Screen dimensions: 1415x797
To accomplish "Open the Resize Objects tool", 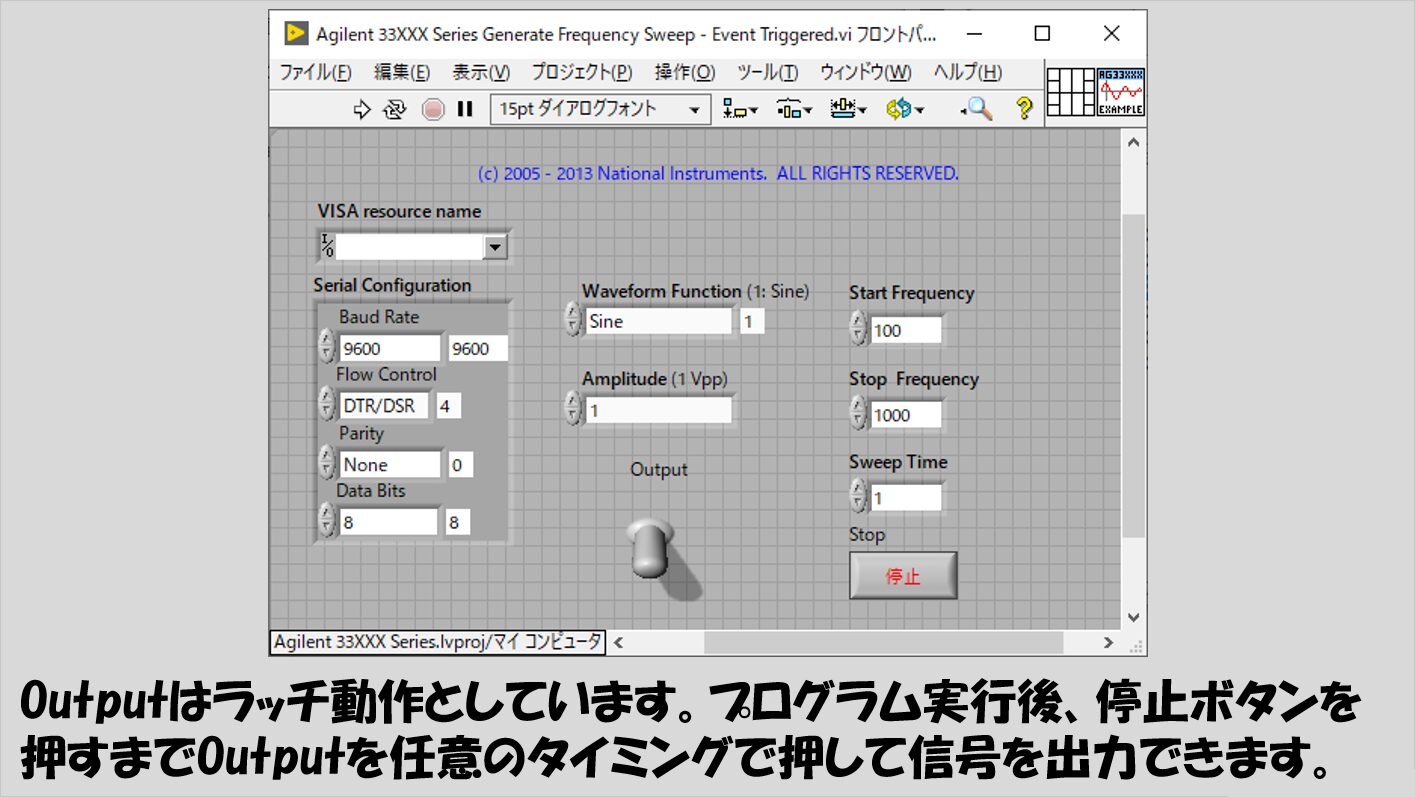I will coord(849,109).
